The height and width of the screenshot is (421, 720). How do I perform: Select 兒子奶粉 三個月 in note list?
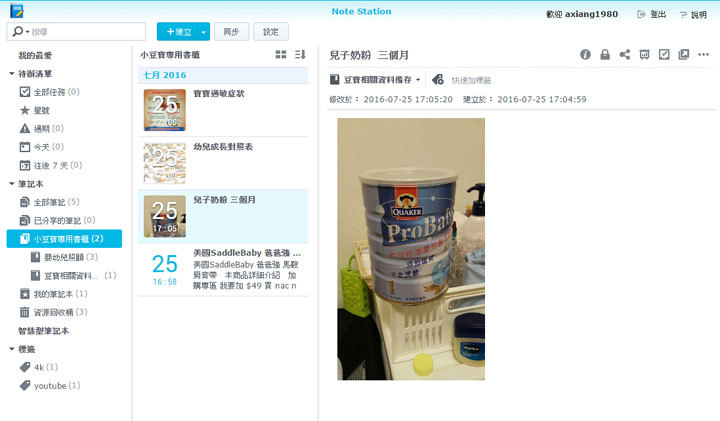point(223,216)
